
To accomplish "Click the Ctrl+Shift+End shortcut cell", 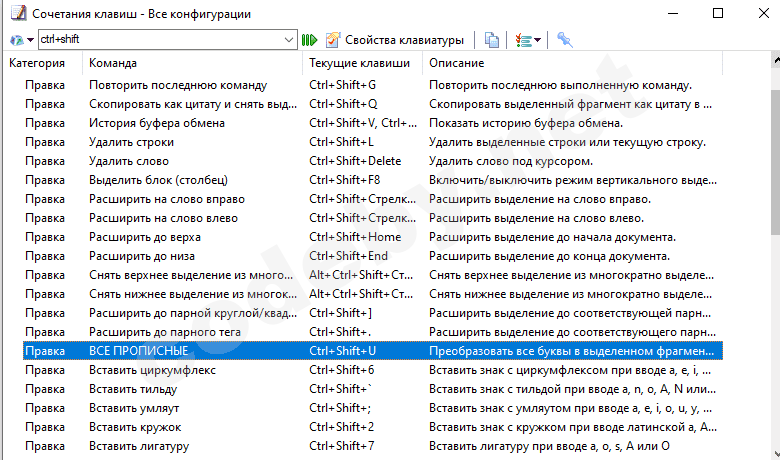I will pos(348,256).
